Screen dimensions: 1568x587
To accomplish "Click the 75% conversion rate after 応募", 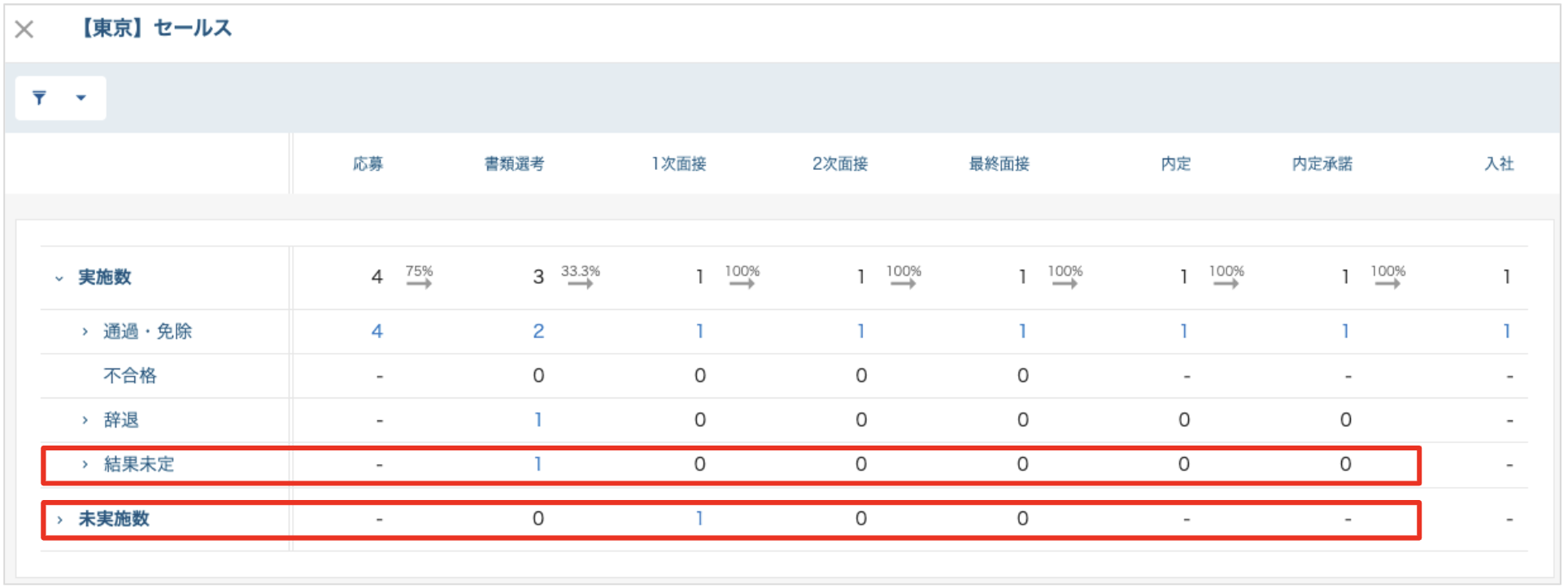I will click(420, 272).
